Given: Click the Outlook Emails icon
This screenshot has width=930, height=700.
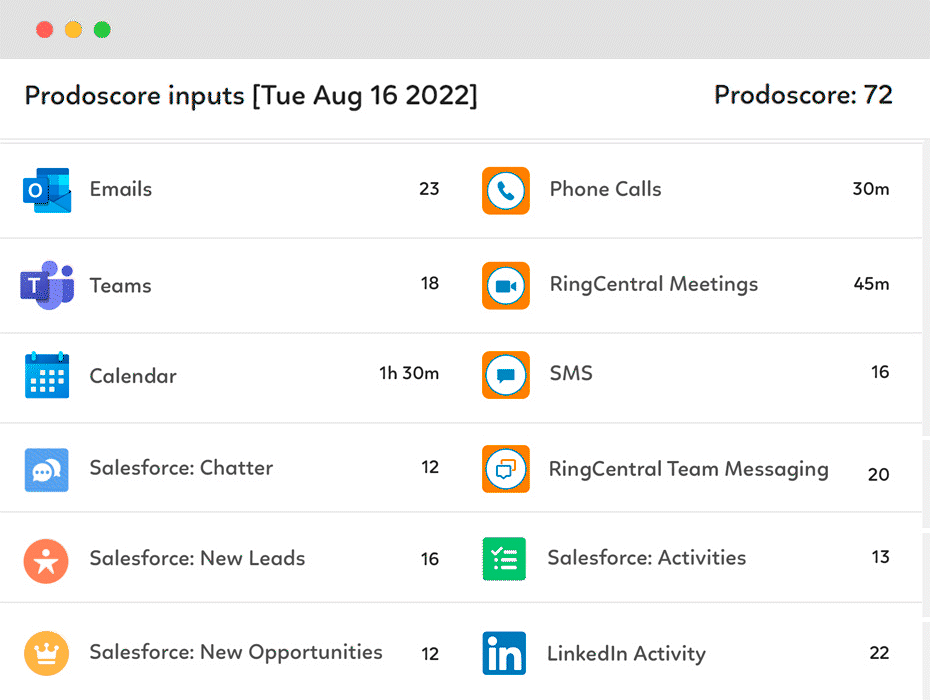Looking at the screenshot, I should point(47,190).
